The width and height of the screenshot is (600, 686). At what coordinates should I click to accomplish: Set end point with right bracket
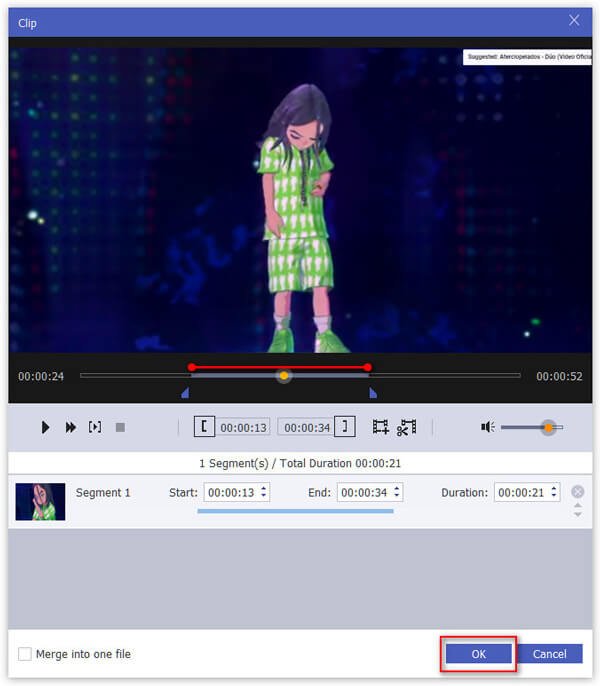tap(345, 427)
